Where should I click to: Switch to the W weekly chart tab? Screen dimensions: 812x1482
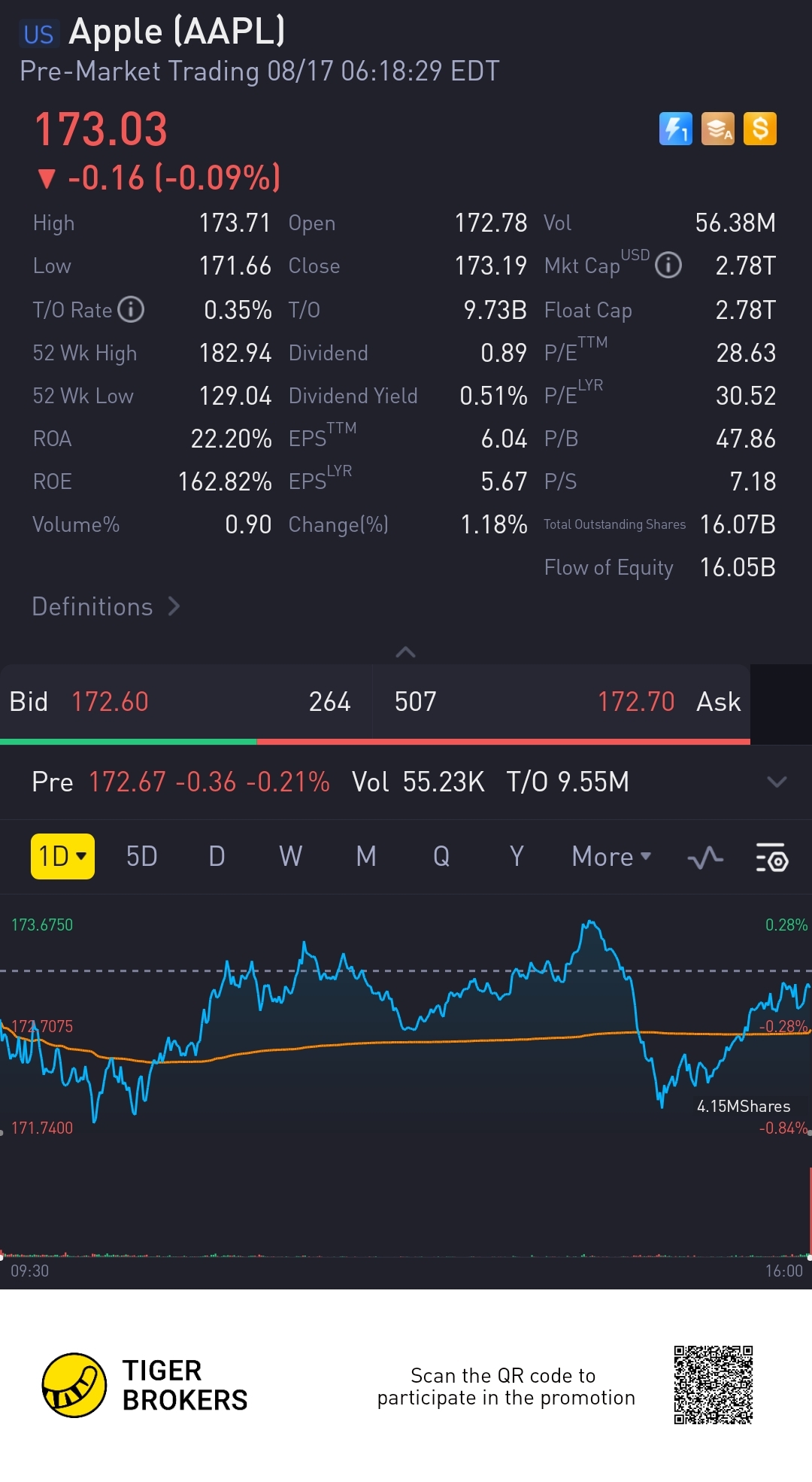[x=291, y=856]
